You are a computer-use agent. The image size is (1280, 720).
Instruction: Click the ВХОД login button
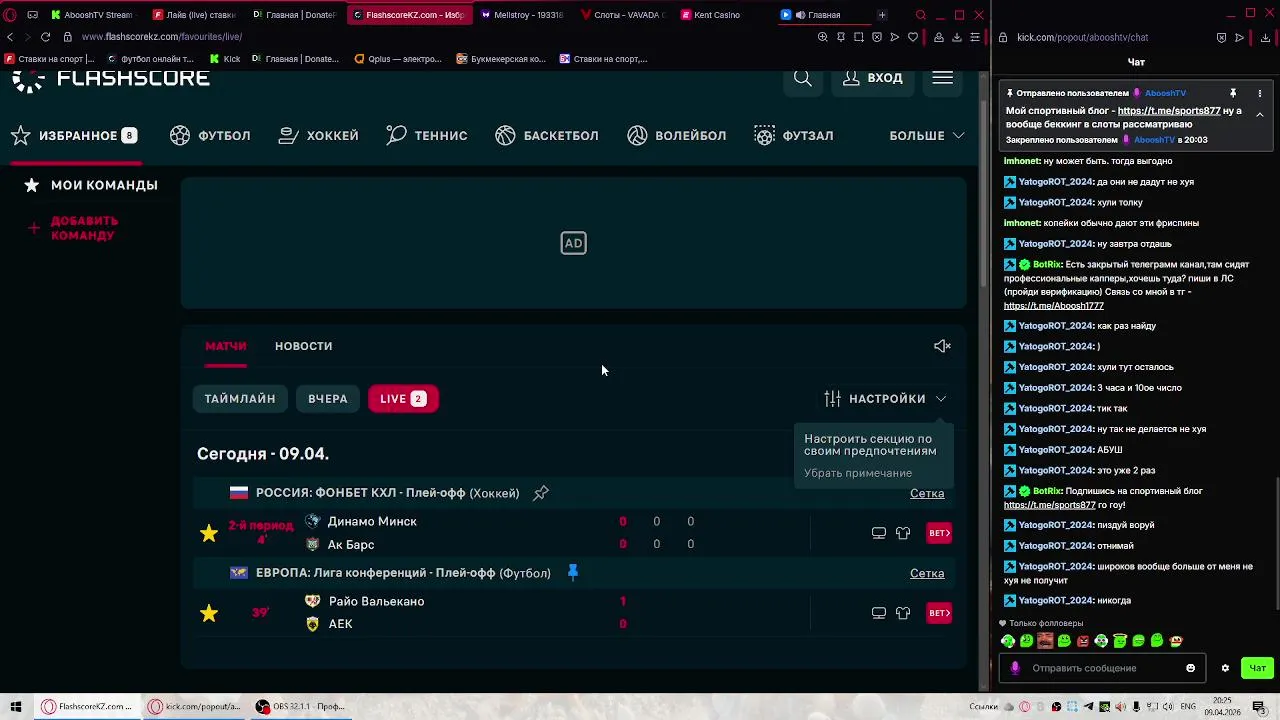coord(873,78)
